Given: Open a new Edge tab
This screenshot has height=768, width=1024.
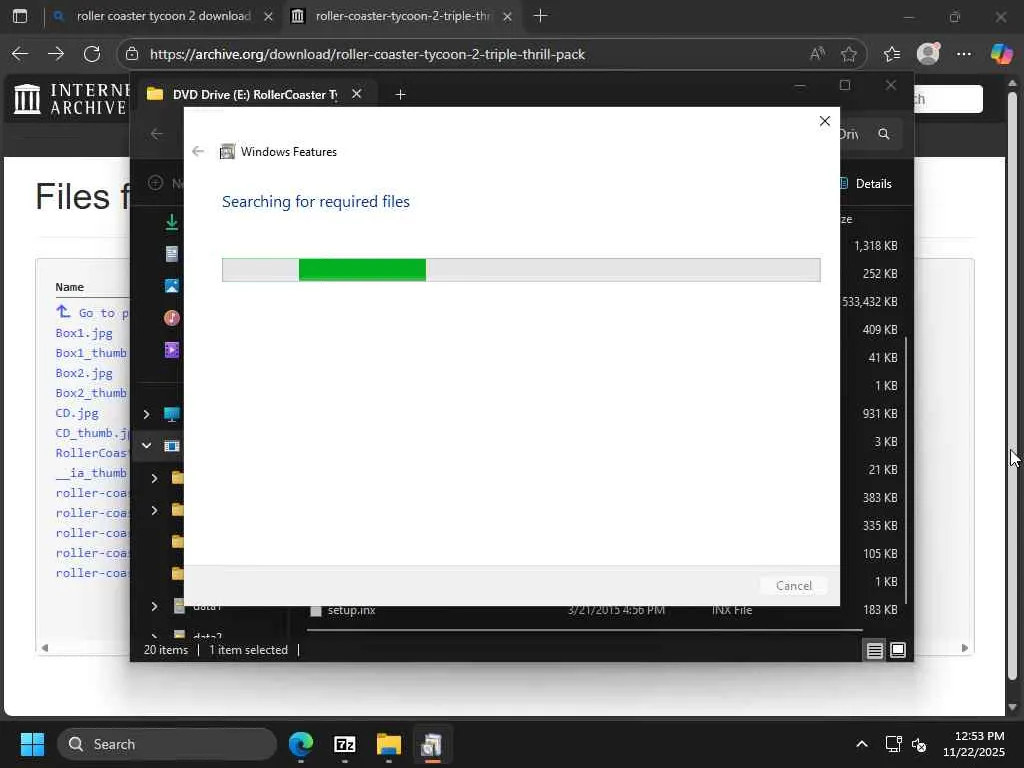Looking at the screenshot, I should click(x=540, y=16).
